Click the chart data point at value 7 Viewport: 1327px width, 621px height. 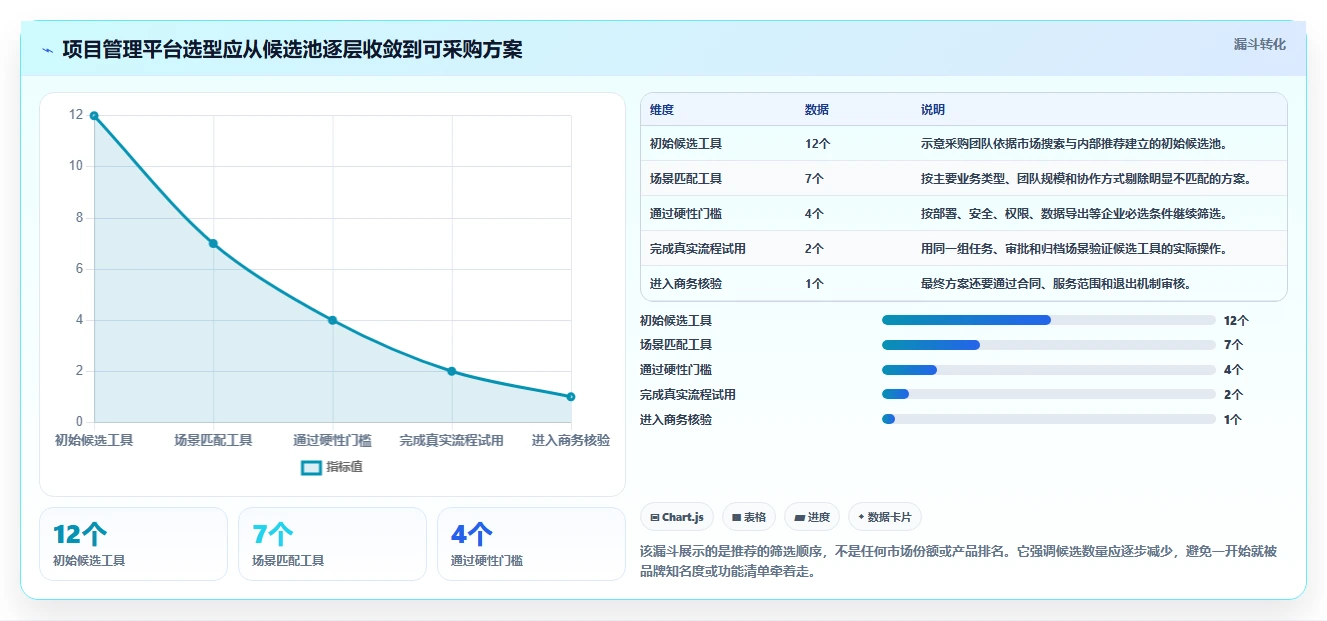point(213,244)
